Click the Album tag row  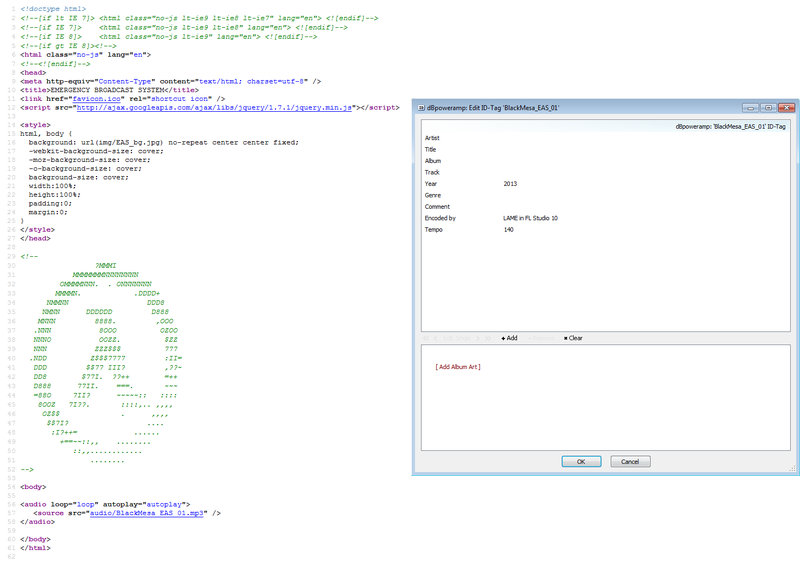click(605, 161)
